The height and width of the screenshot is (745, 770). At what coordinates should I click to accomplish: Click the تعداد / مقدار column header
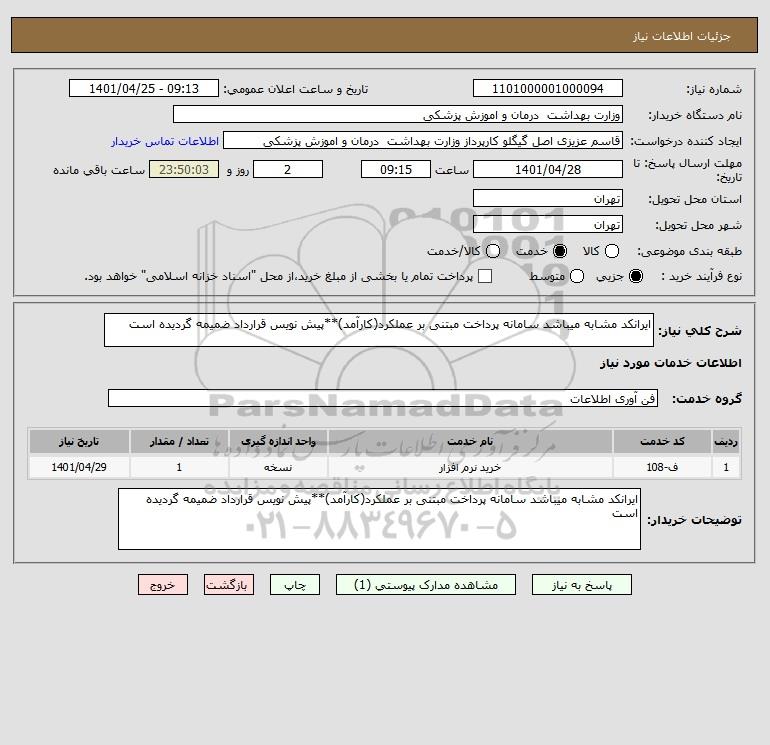(179, 441)
